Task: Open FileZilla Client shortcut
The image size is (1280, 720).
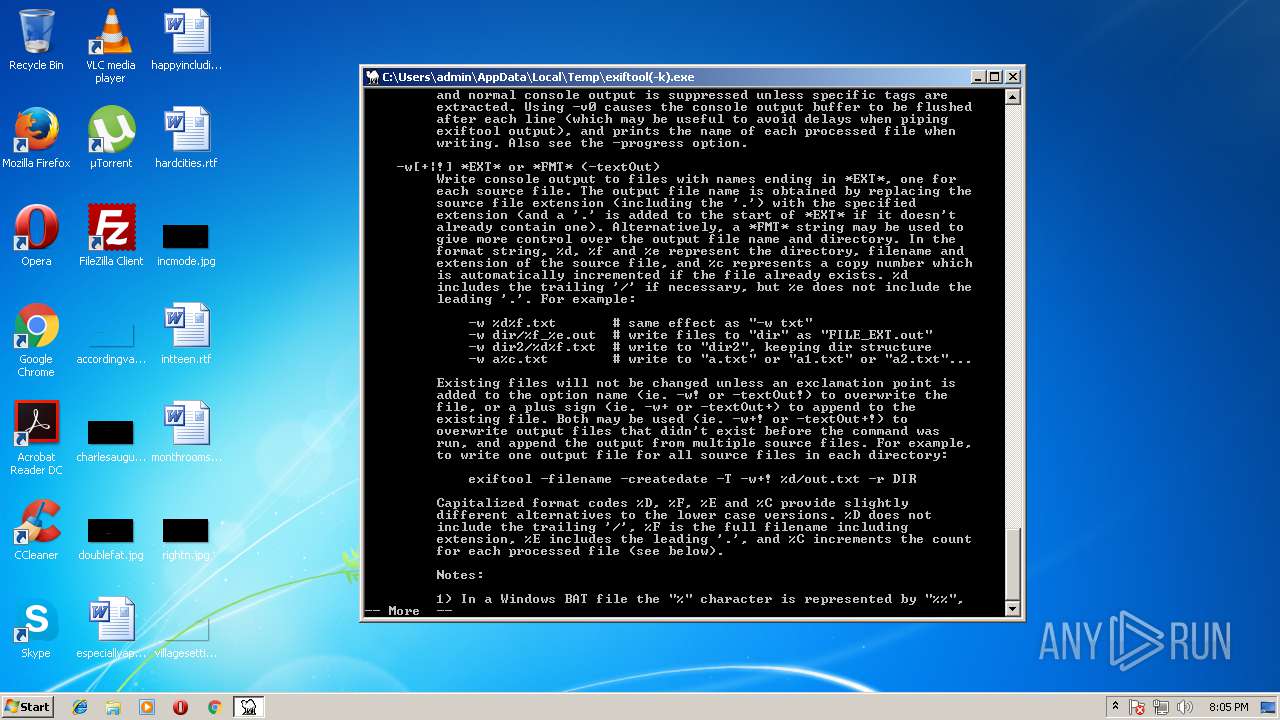Action: 111,236
